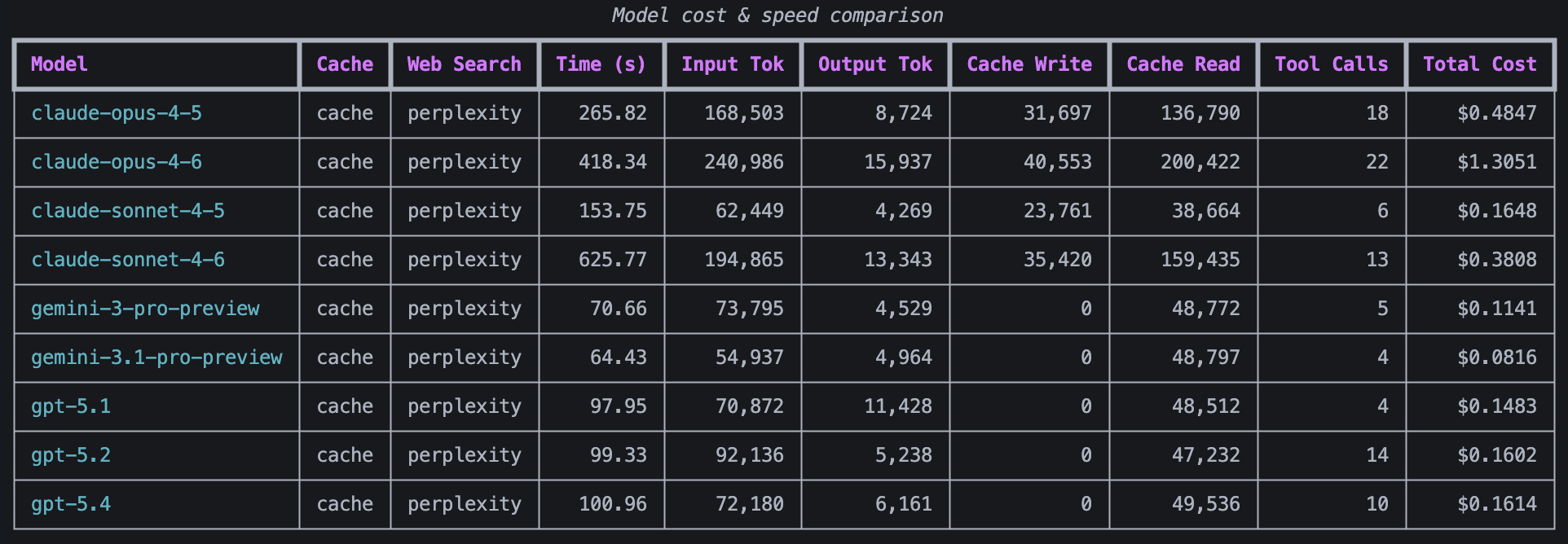This screenshot has height=544, width=1568.
Task: Click the gpt-5.1 model name
Action: coord(71,406)
